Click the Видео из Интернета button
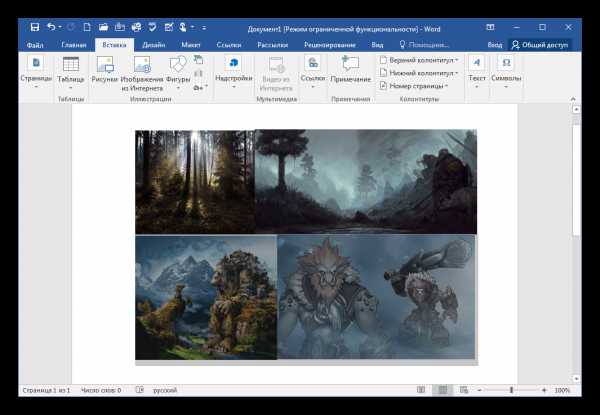 pyautogui.click(x=276, y=74)
